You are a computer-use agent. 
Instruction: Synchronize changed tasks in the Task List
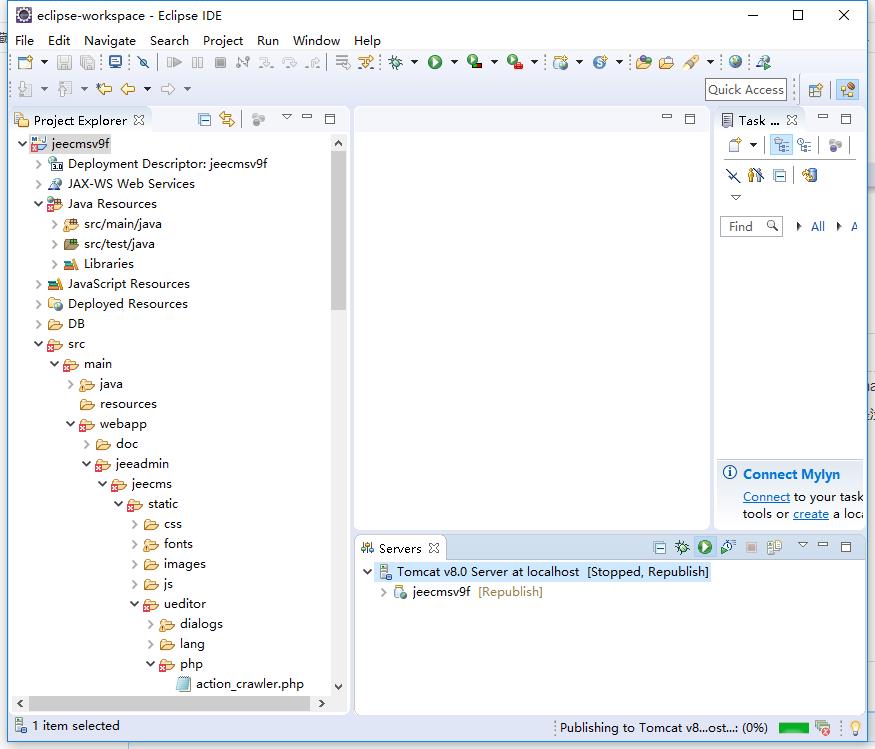(809, 175)
